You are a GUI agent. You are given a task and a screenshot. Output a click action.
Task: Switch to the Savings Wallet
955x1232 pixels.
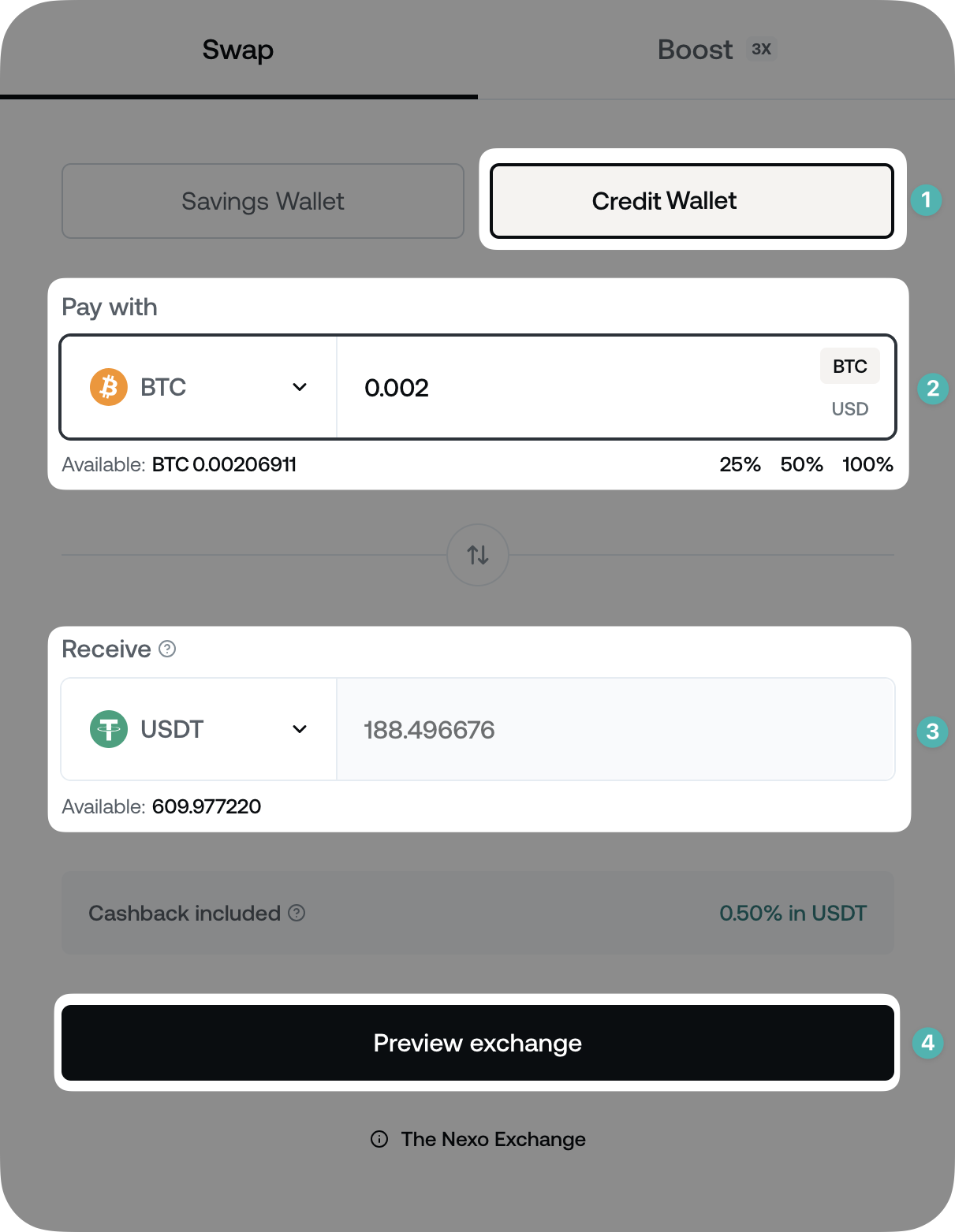point(263,201)
